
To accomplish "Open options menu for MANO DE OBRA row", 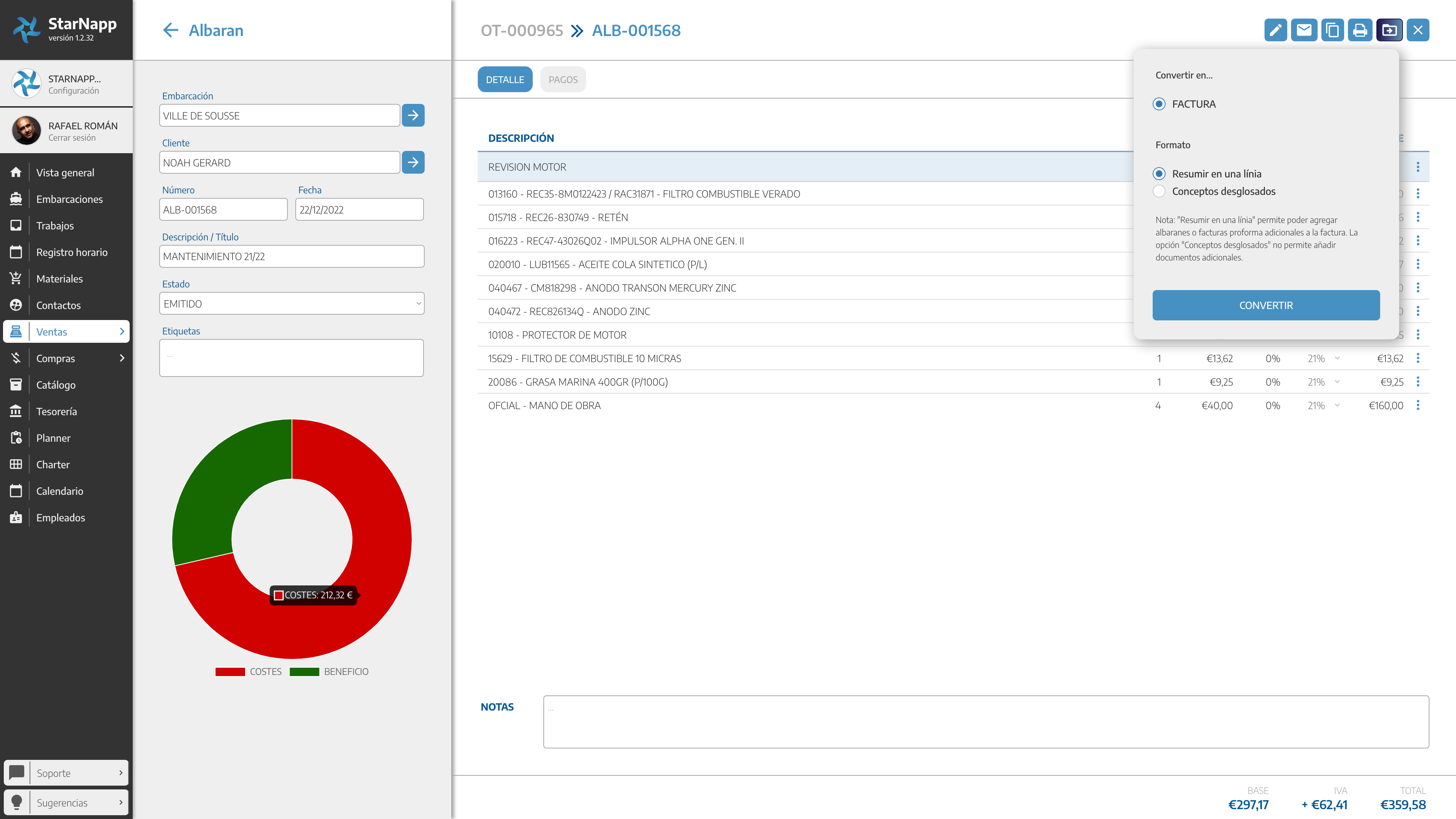I will [x=1418, y=405].
